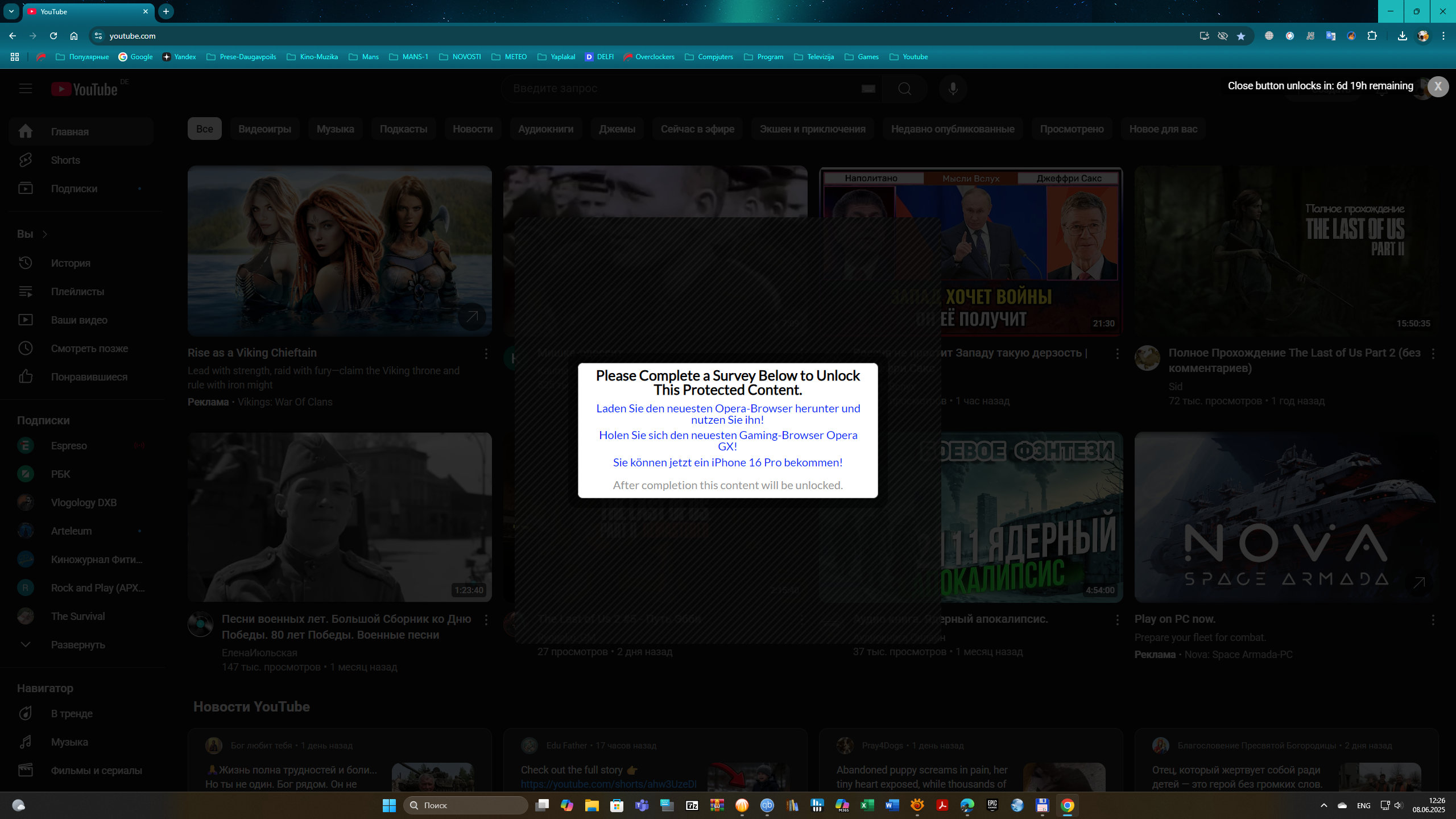The width and height of the screenshot is (1456, 819).
Task: Toggle the eye-slash icon in address bar
Action: [x=1222, y=36]
